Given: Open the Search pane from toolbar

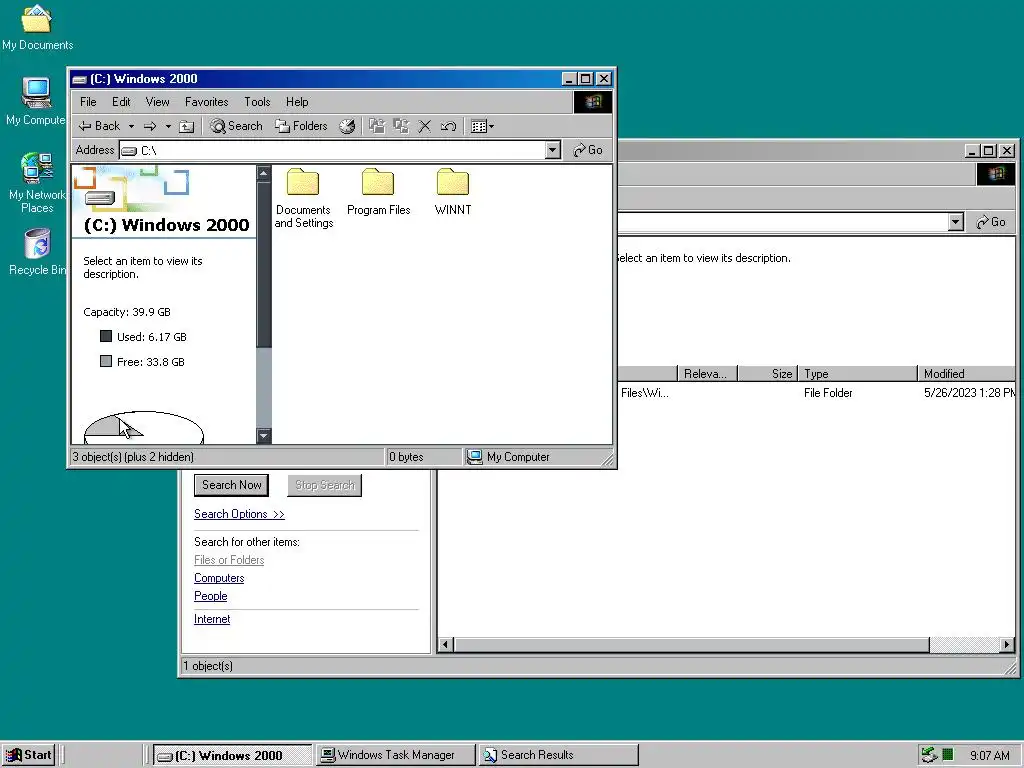Looking at the screenshot, I should (x=236, y=126).
